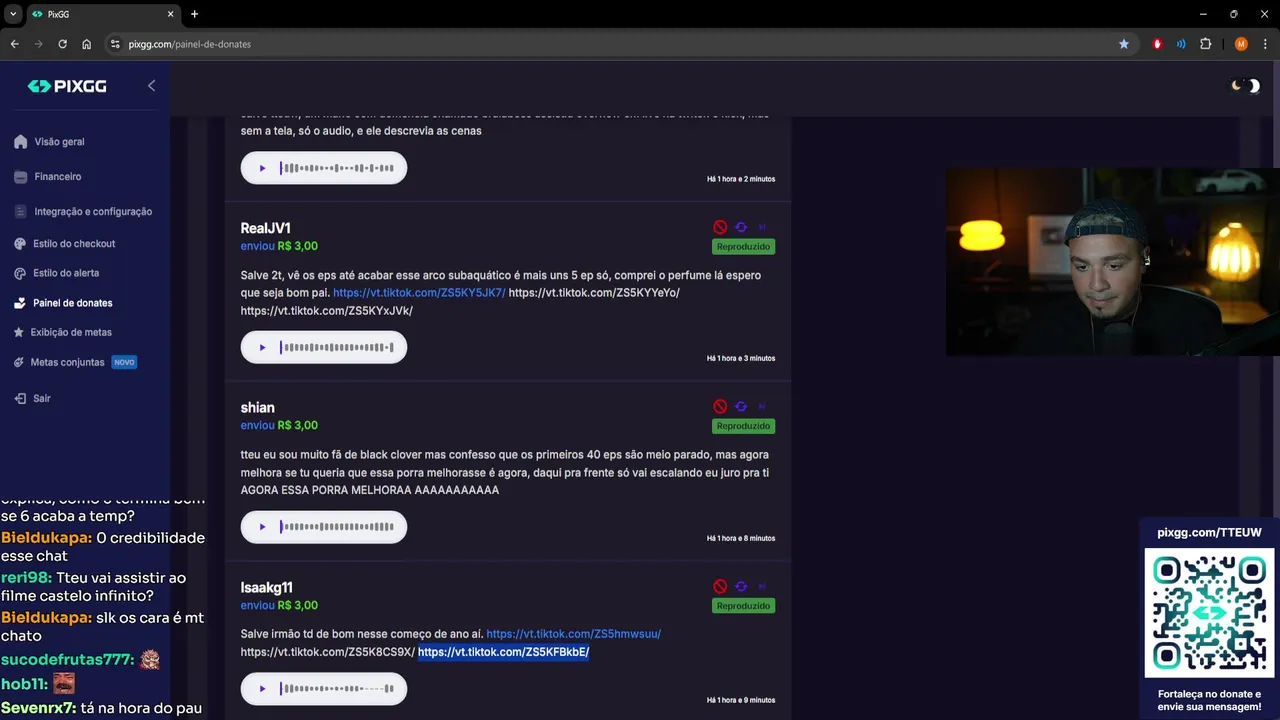Open the ZS5hmwsuu TikTok link
The width and height of the screenshot is (1280, 720).
coord(573,634)
